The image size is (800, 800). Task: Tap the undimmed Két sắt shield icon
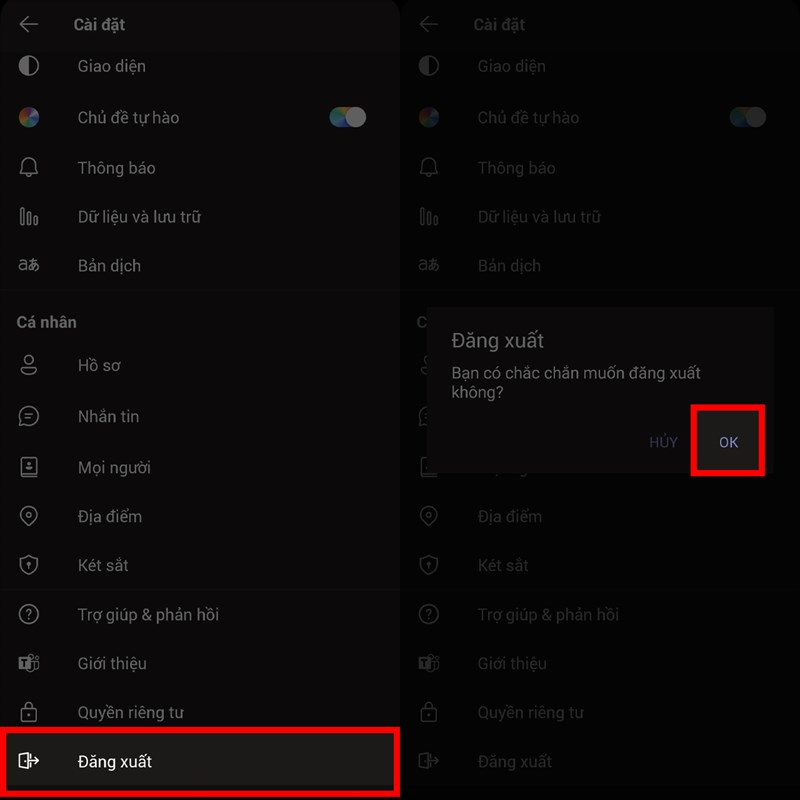tap(29, 565)
